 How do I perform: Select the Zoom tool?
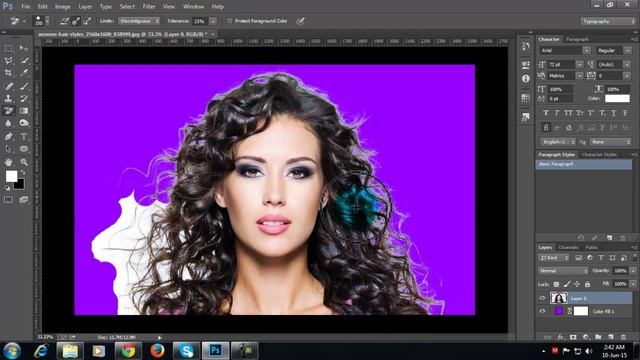click(24, 162)
